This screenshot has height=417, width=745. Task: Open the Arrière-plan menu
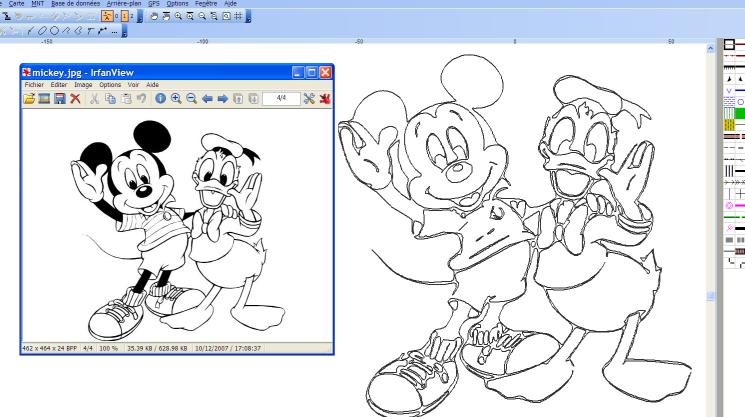pos(124,3)
